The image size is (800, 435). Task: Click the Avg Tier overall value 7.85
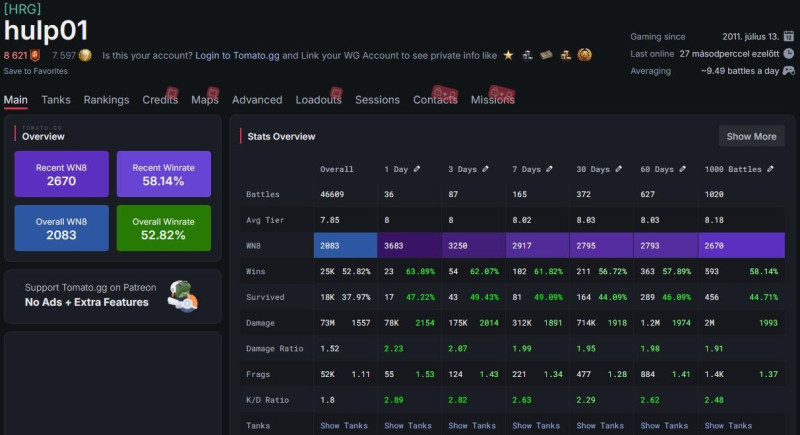click(330, 220)
